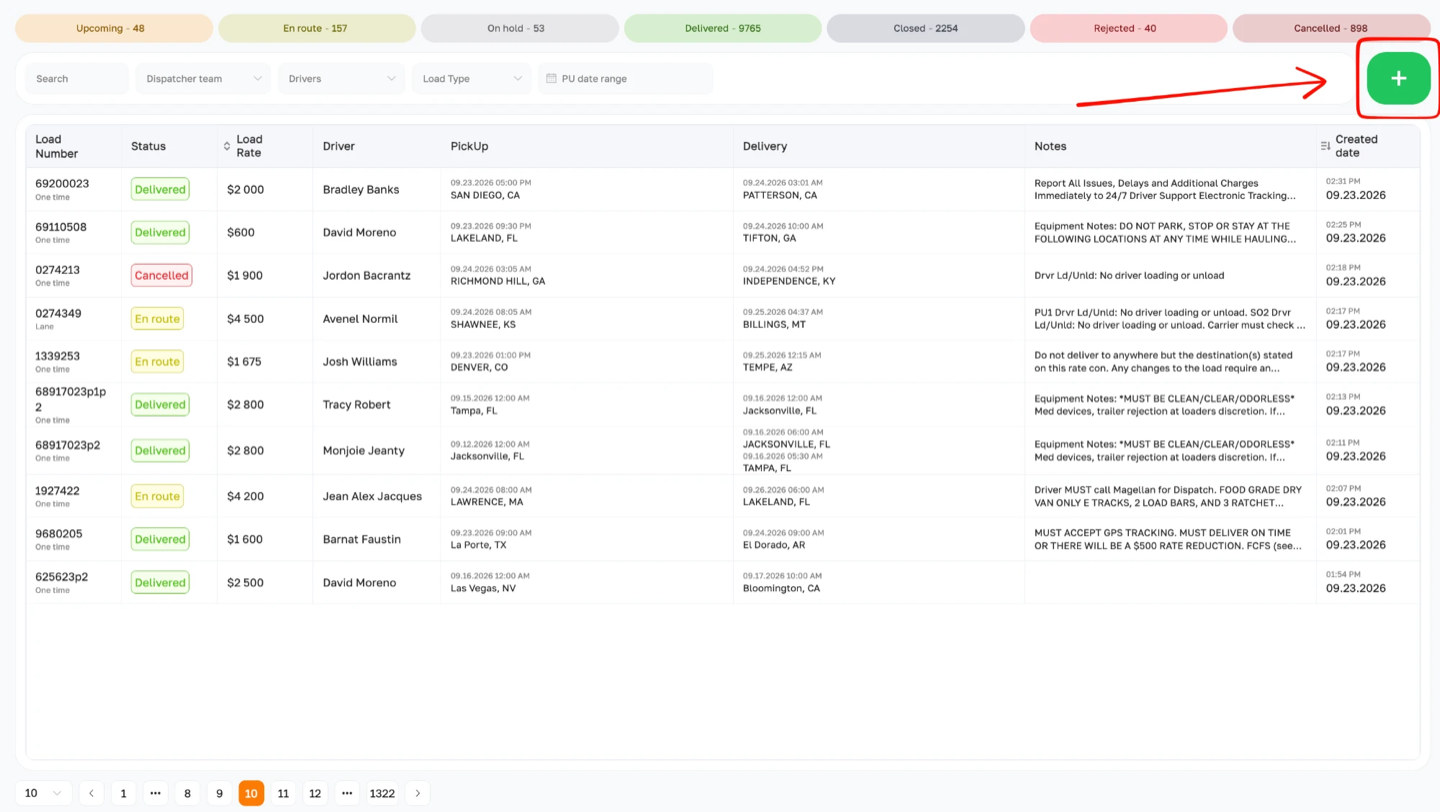The width and height of the screenshot is (1440, 812).
Task: Go to next page arrow
Action: pos(418,793)
